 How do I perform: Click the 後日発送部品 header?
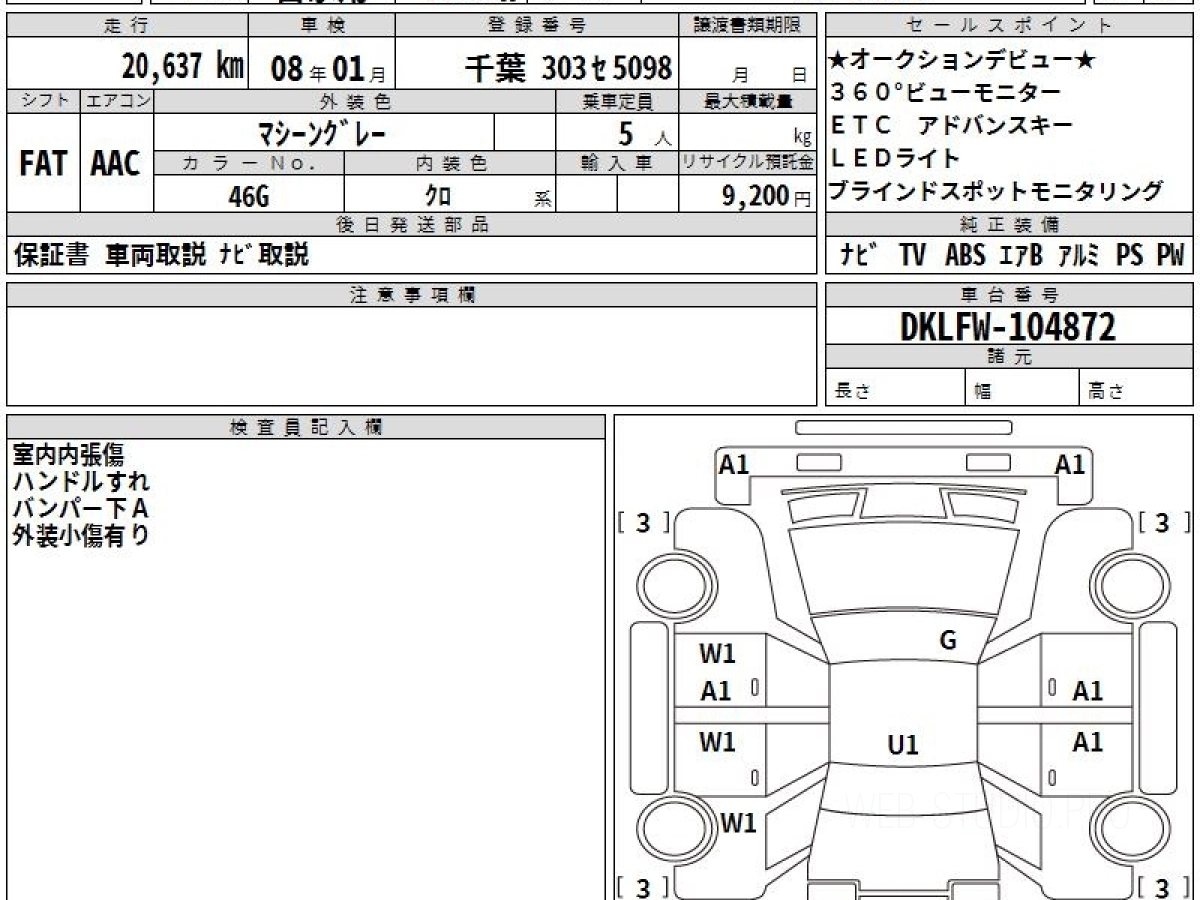point(412,224)
